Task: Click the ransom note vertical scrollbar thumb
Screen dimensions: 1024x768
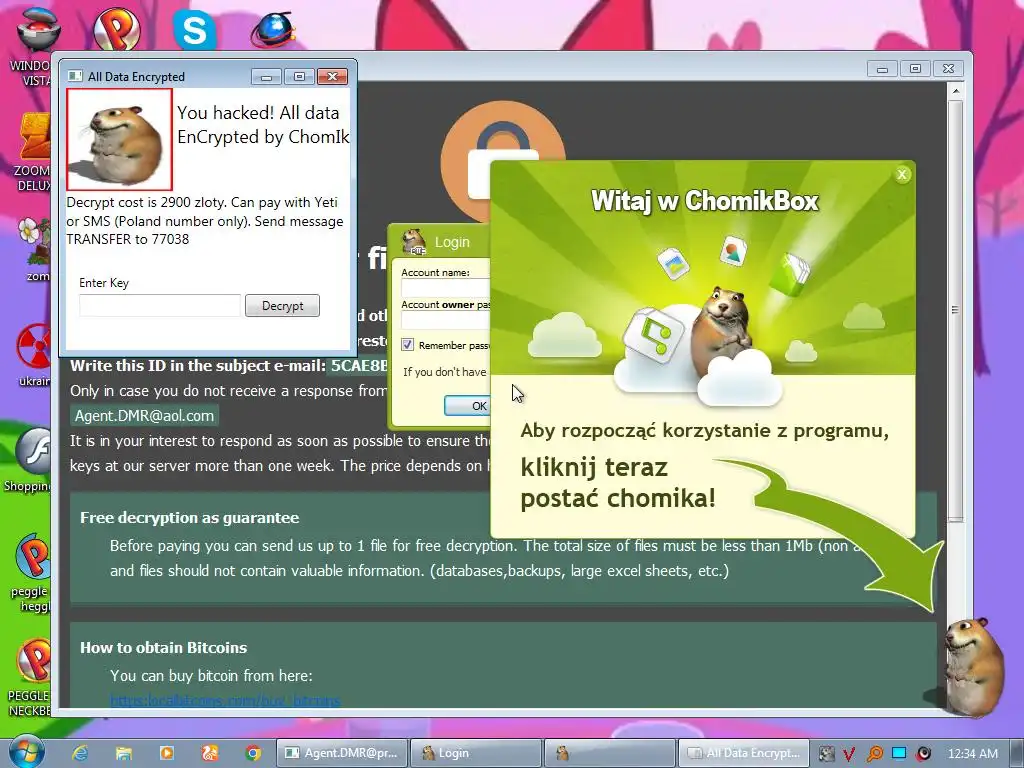Action: coord(955,311)
